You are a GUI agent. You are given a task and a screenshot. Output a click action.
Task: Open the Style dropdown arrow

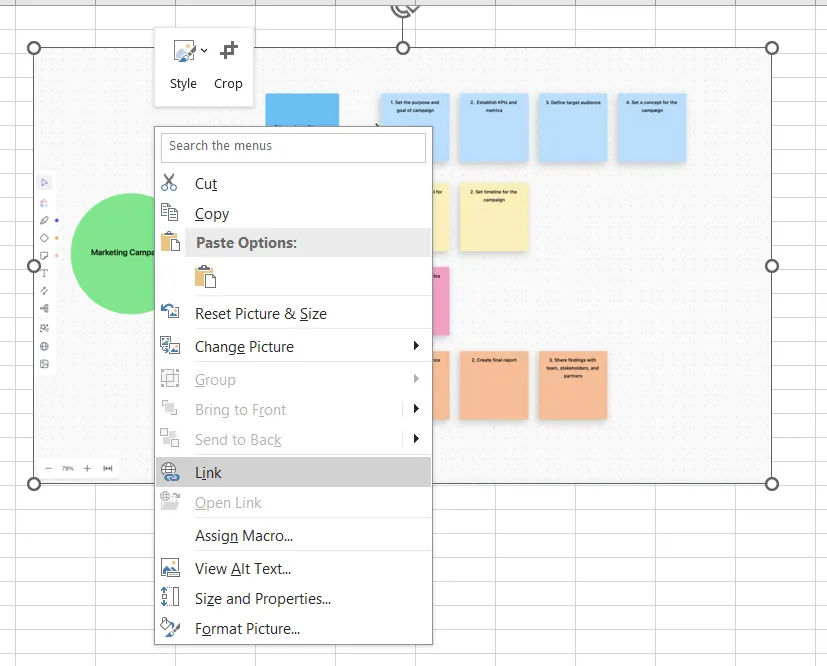(204, 51)
